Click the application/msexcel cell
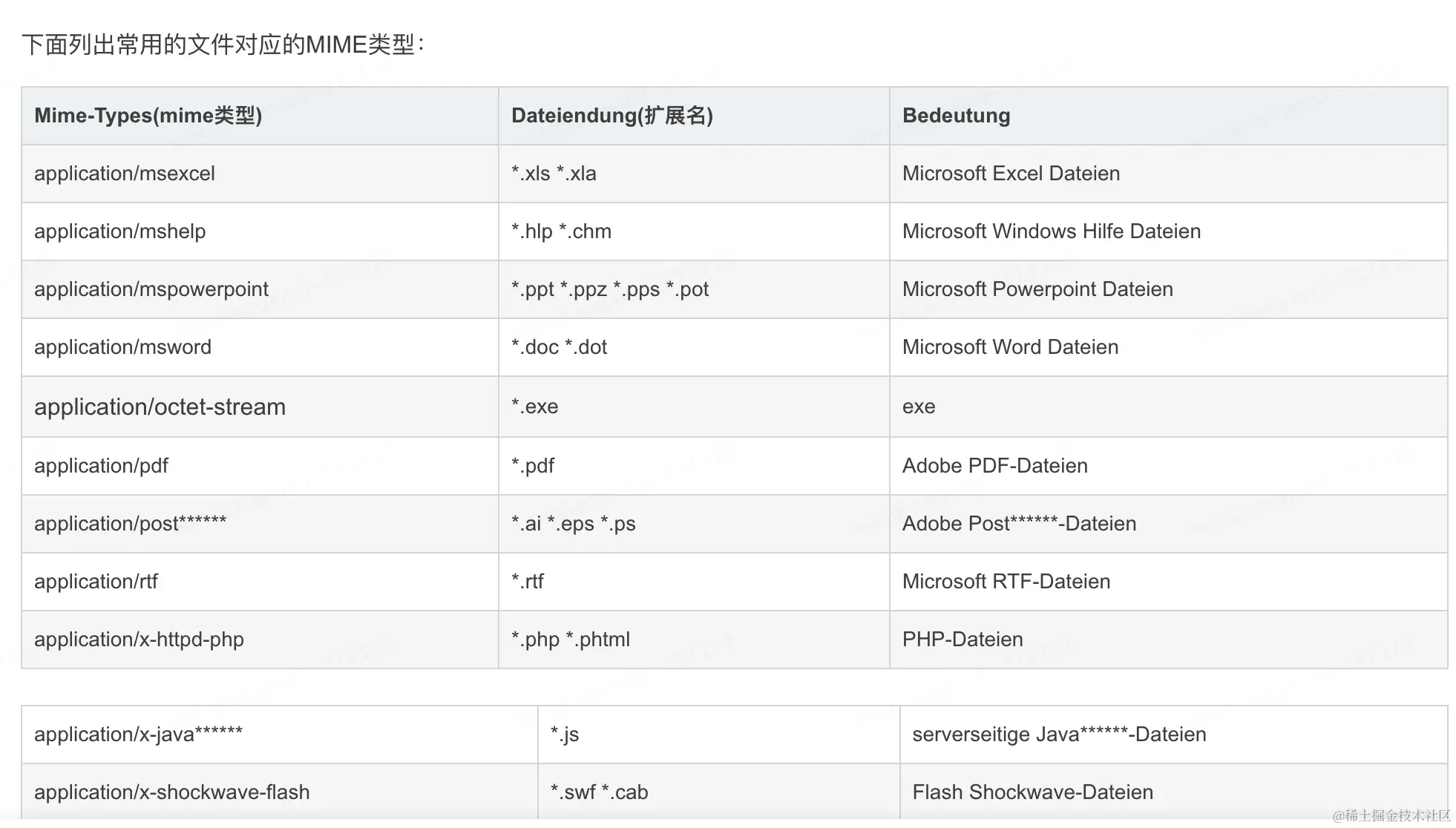This screenshot has width=1456, height=828. coord(125,174)
